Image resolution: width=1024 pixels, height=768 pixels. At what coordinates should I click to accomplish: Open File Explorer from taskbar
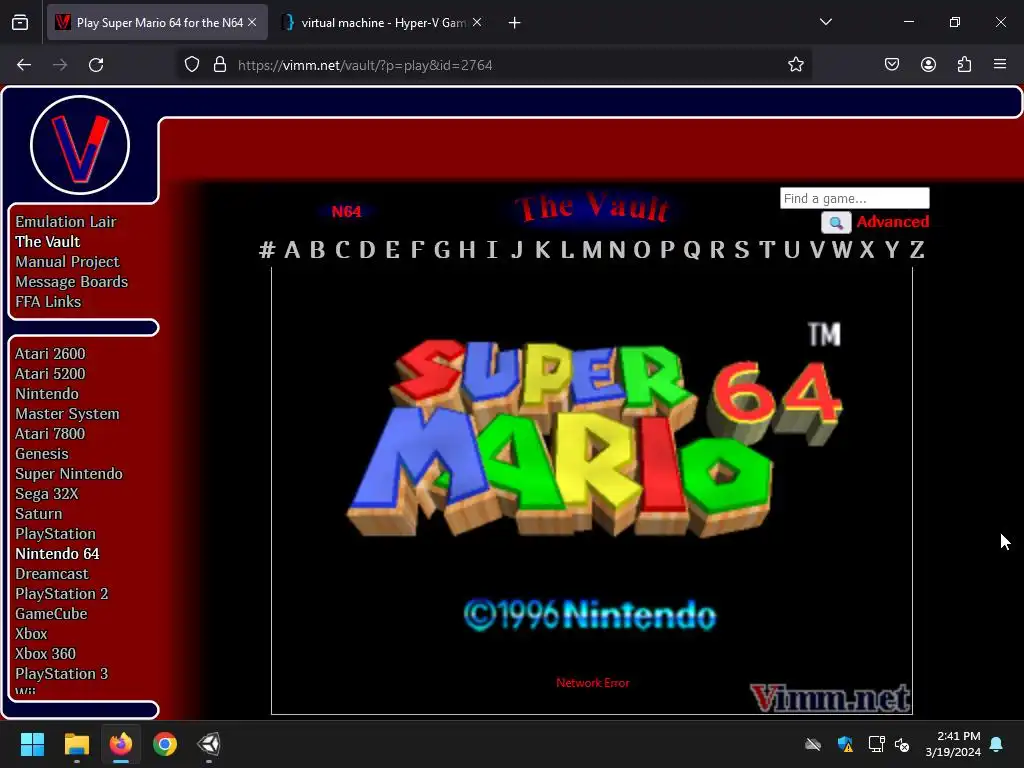click(76, 744)
